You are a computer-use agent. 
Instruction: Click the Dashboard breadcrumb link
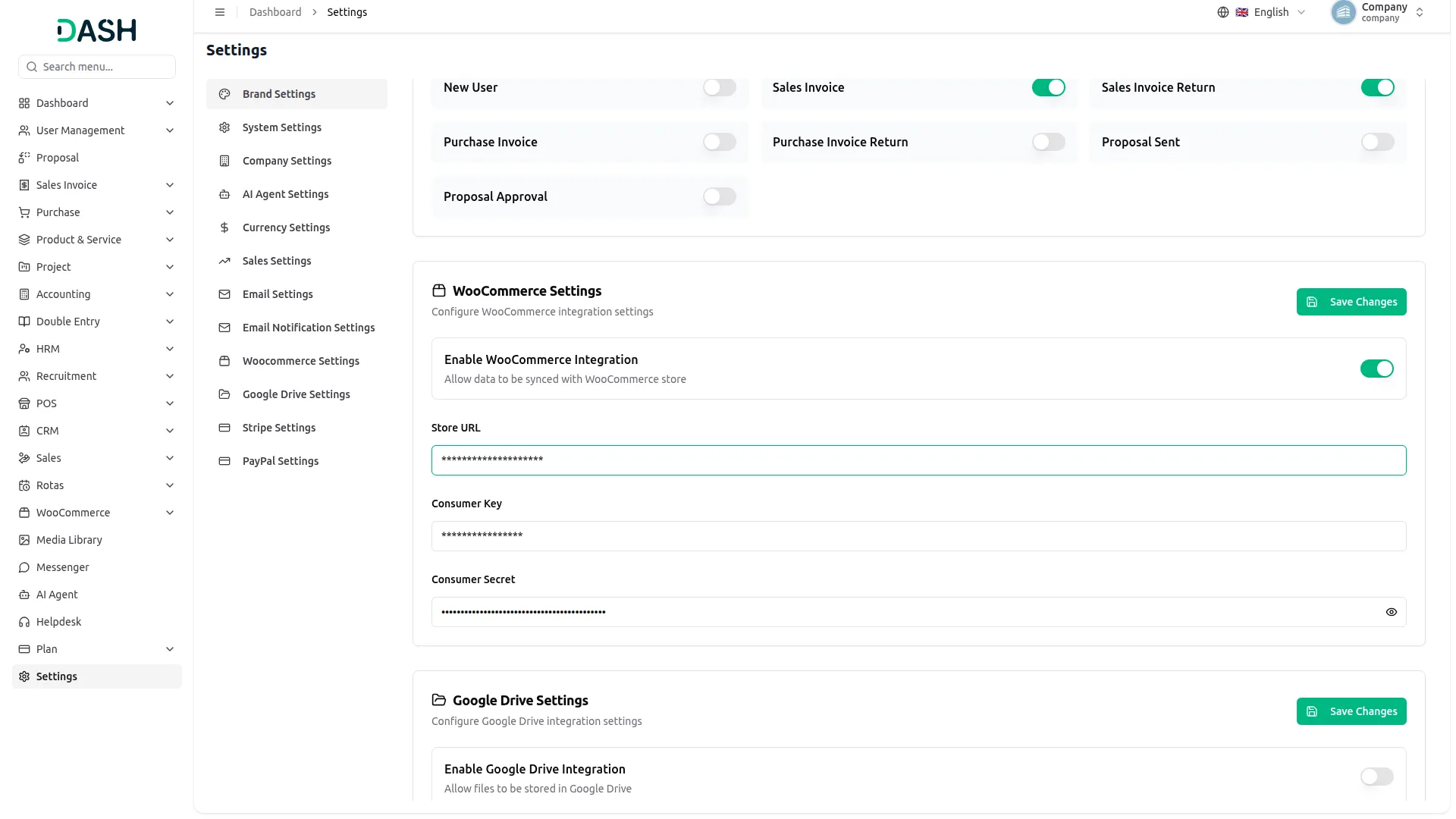coord(275,12)
